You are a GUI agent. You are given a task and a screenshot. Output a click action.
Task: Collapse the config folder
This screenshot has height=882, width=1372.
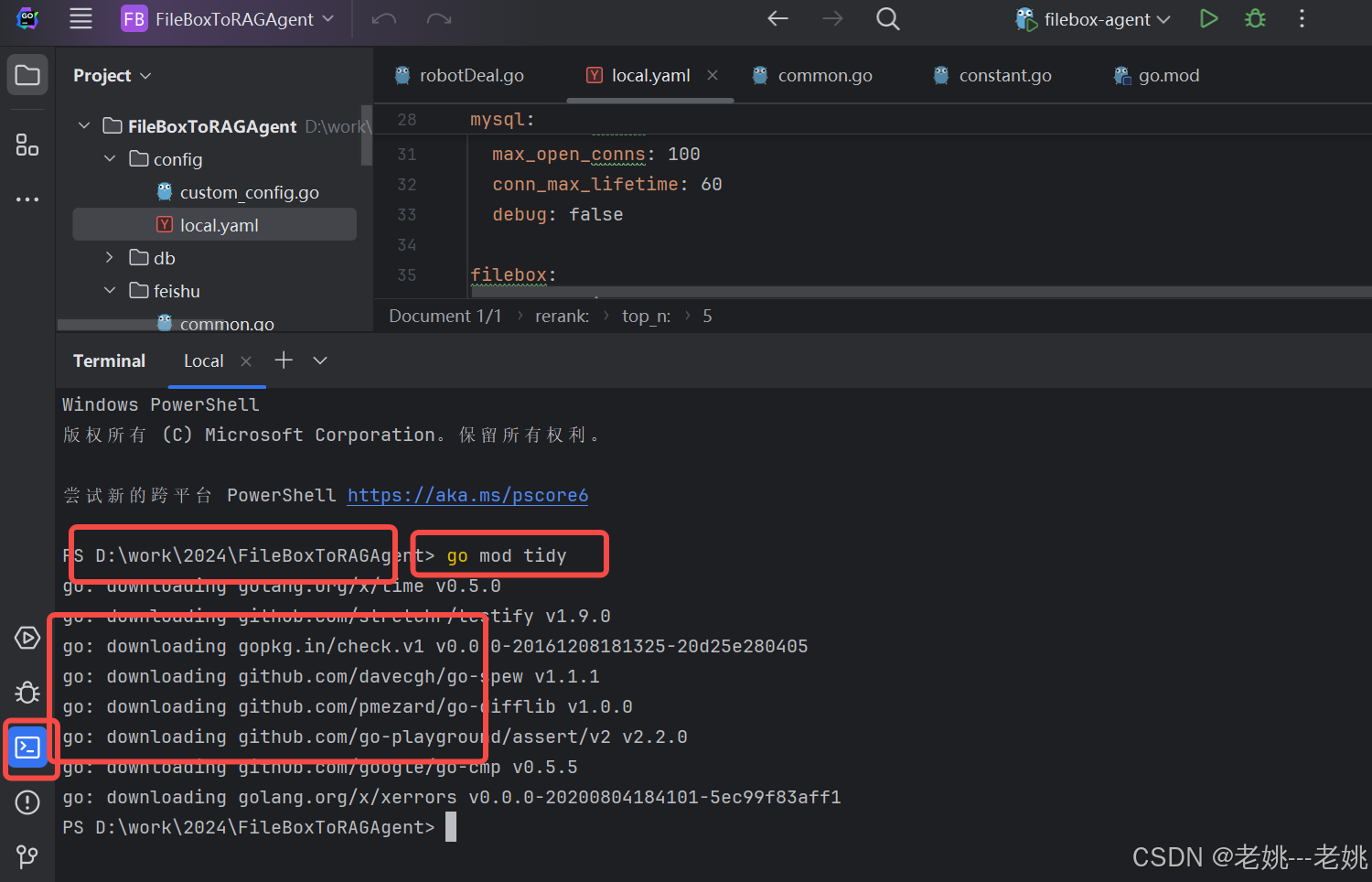pos(110,158)
